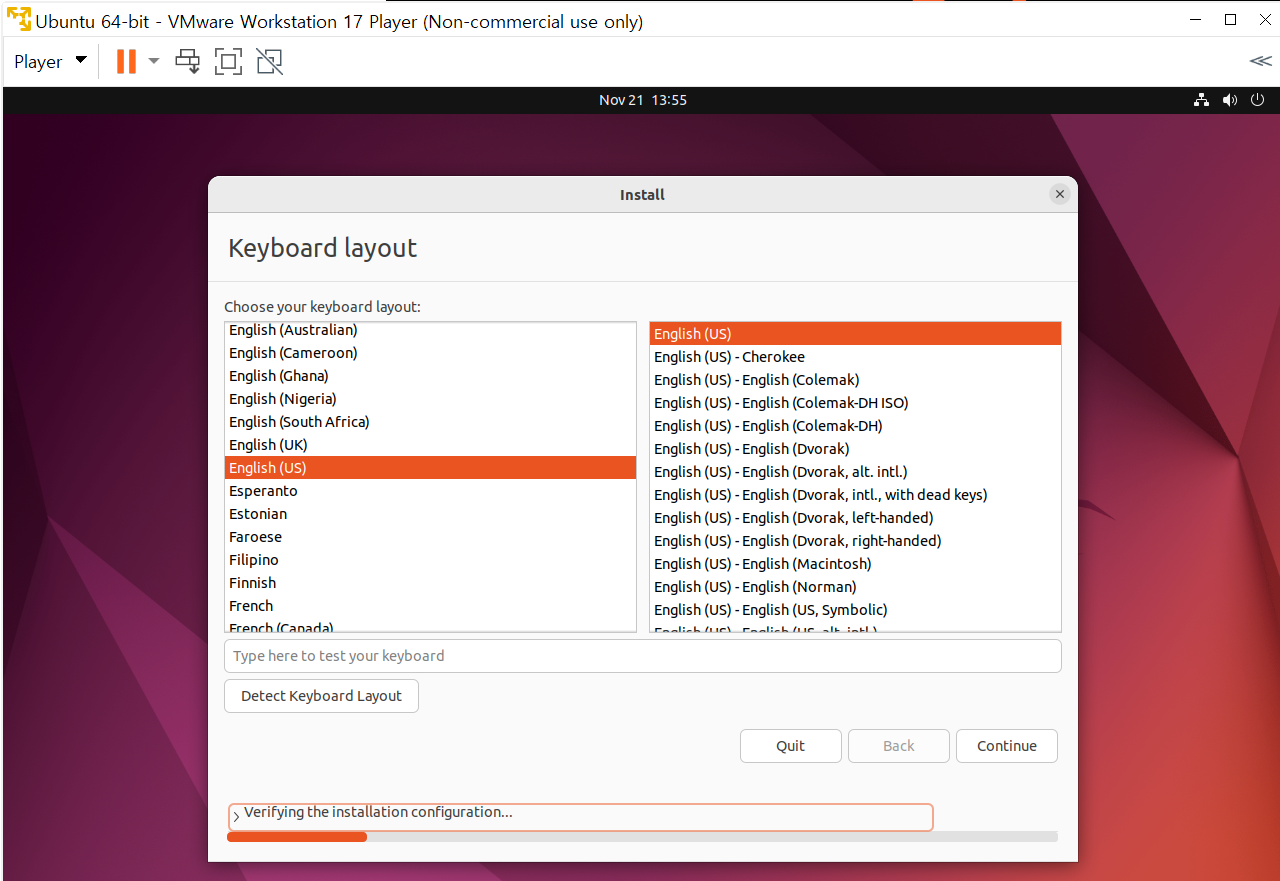
Task: Enter full screen mode icon
Action: (228, 61)
